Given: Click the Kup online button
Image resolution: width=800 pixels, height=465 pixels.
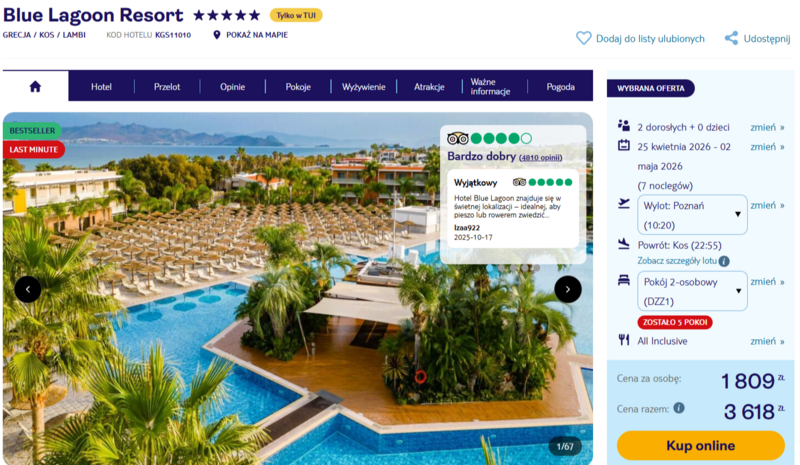Looking at the screenshot, I should click(701, 446).
